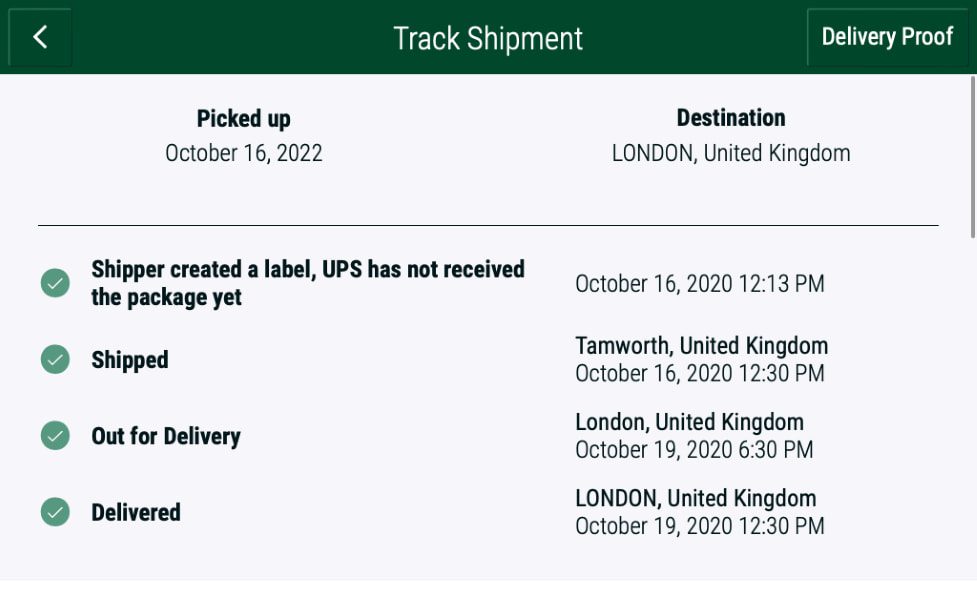Click the checkmark next to the label-created status
The width and height of the screenshot is (977, 600).
(53, 283)
